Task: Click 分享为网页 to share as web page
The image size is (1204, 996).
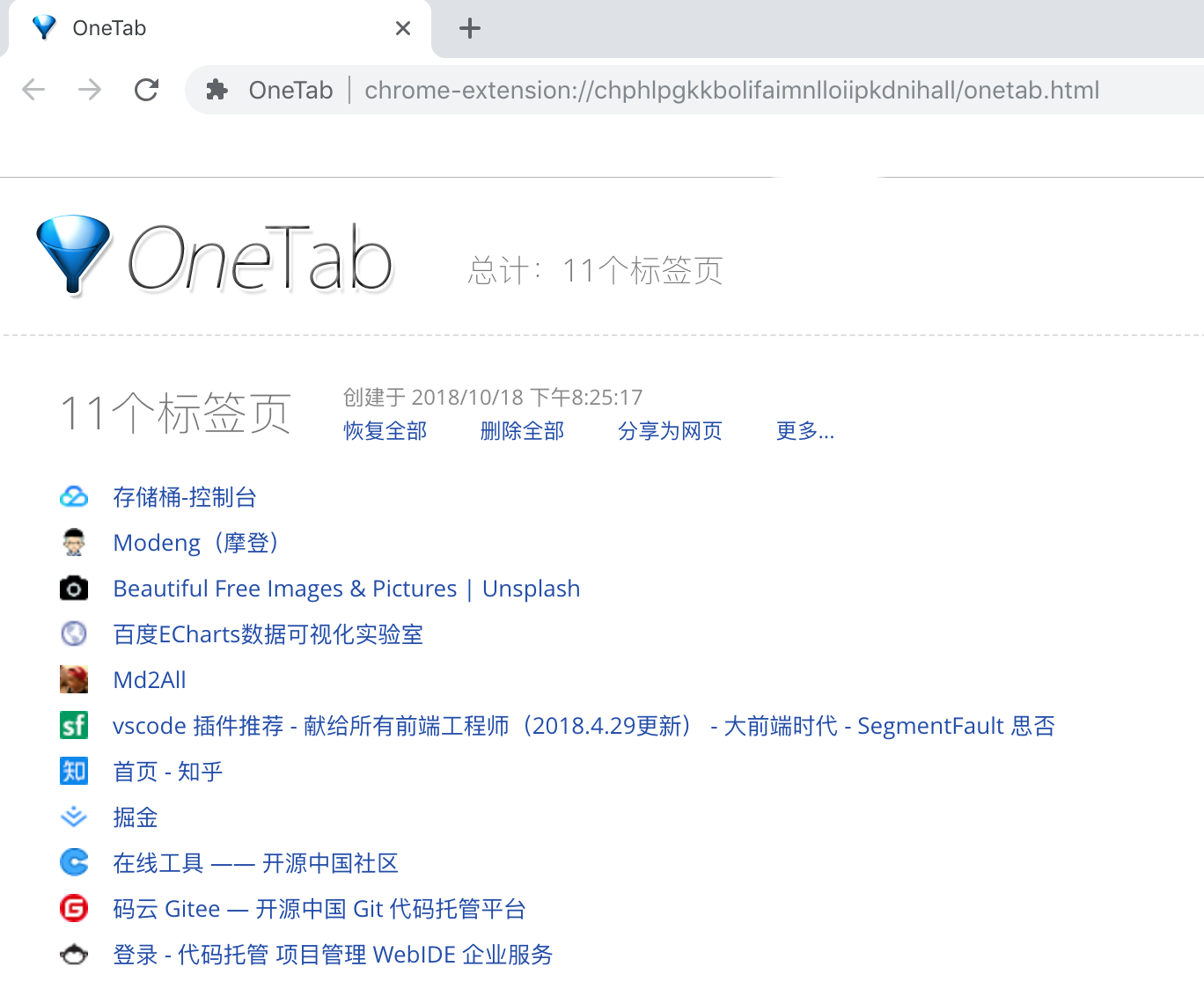Action: (x=670, y=431)
